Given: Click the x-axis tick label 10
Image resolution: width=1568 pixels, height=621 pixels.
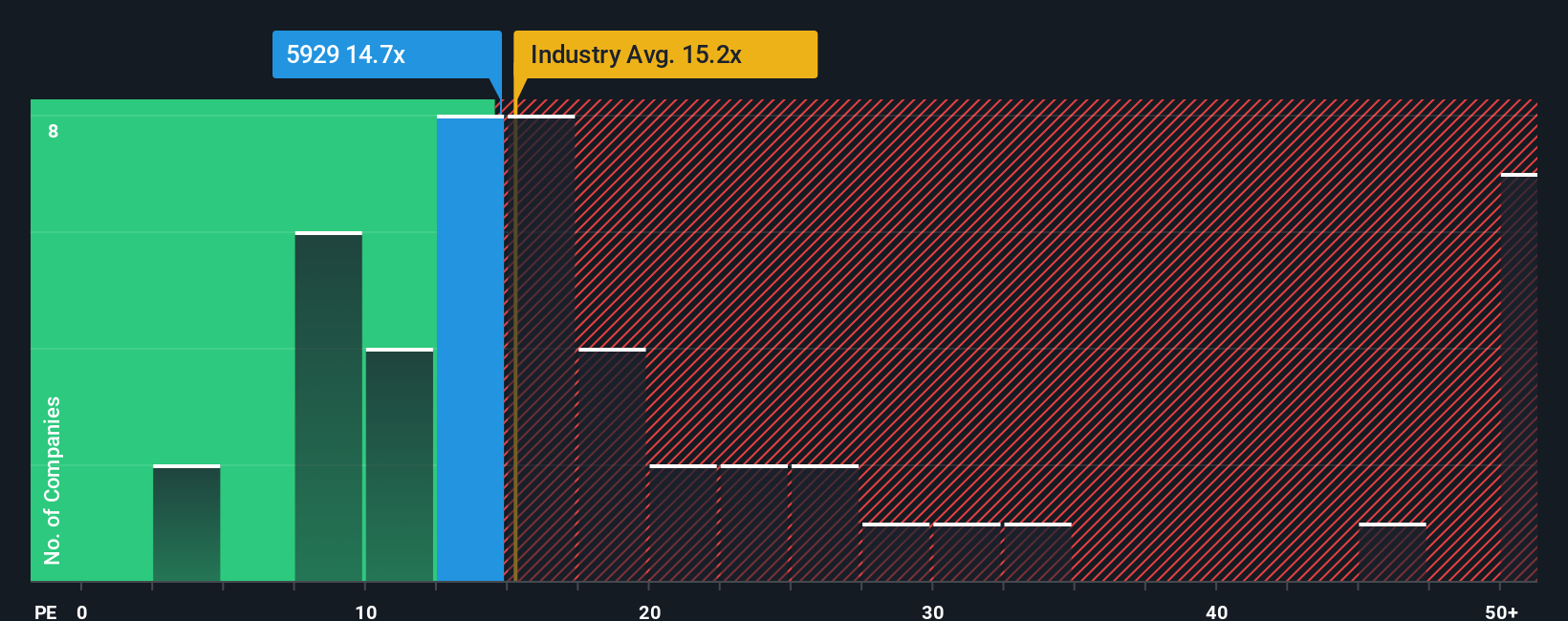Looking at the screenshot, I should click(366, 611).
